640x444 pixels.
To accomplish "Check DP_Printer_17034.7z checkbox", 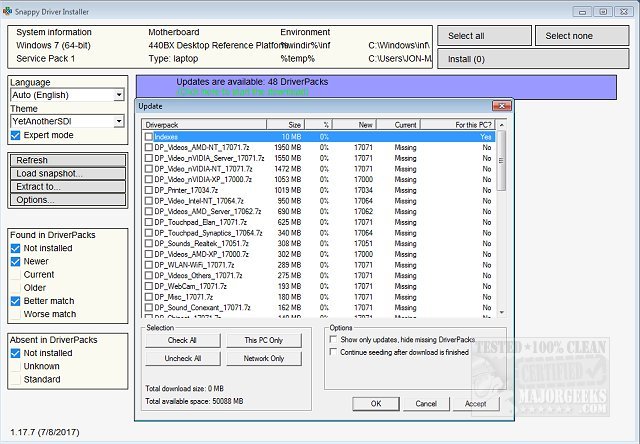I will (x=149, y=190).
